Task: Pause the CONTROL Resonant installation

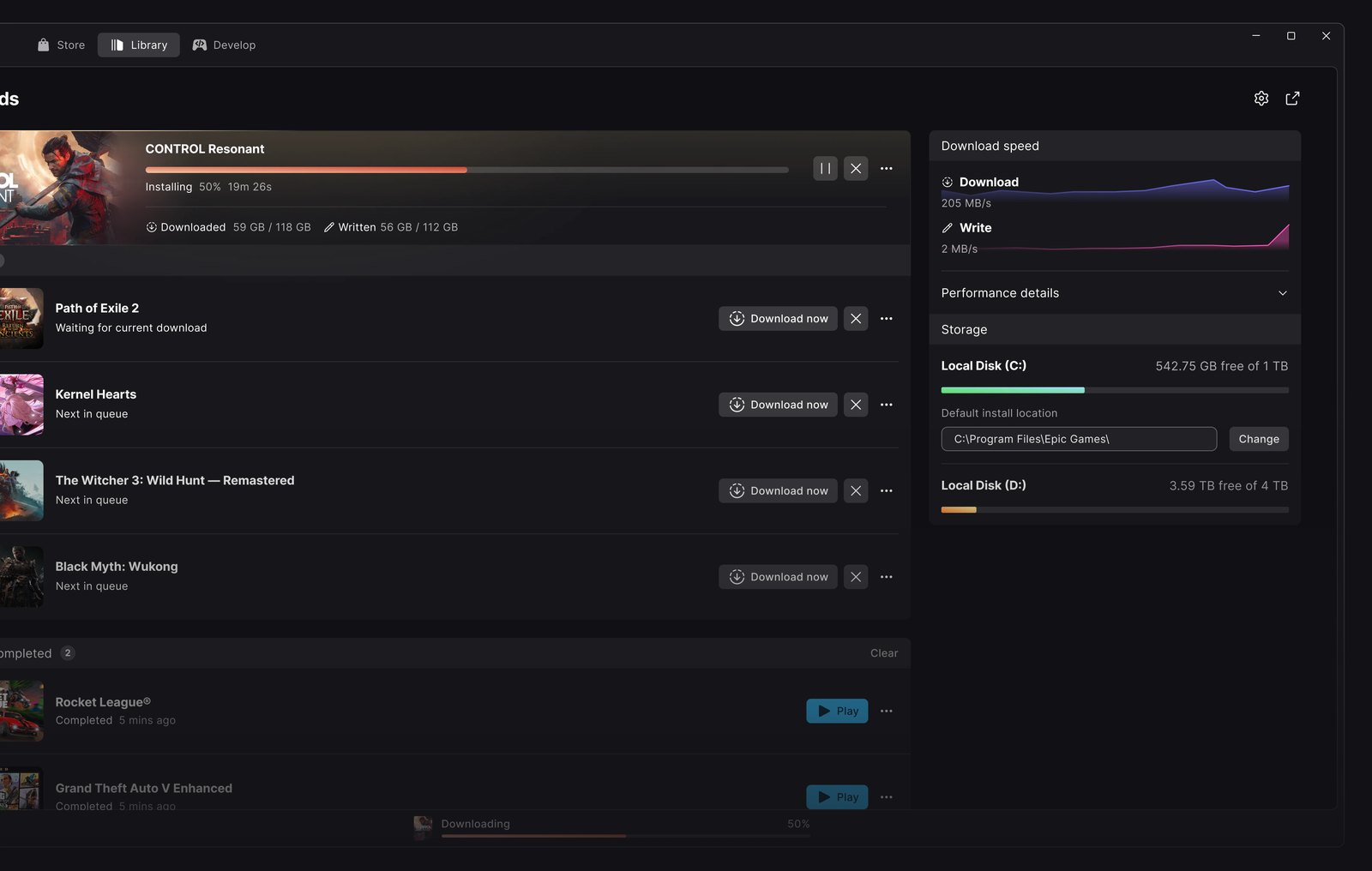Action: (825, 168)
